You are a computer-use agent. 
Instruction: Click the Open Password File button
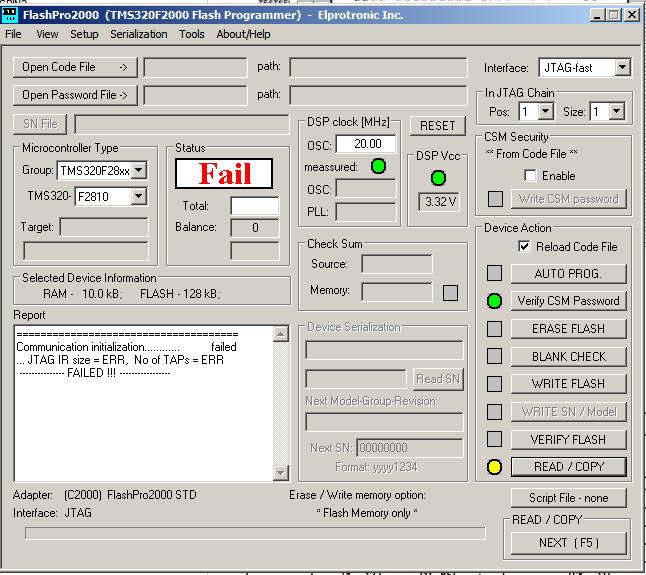75,95
